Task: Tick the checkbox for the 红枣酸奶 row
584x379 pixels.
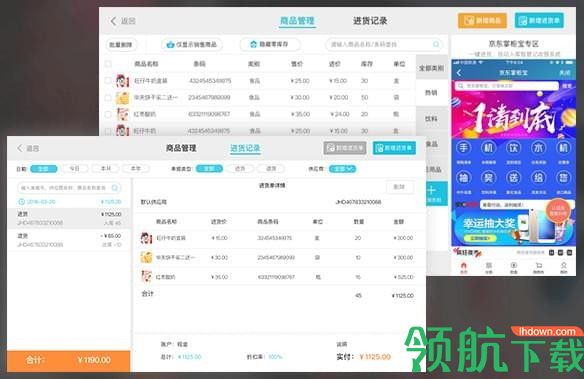Action: (108, 114)
